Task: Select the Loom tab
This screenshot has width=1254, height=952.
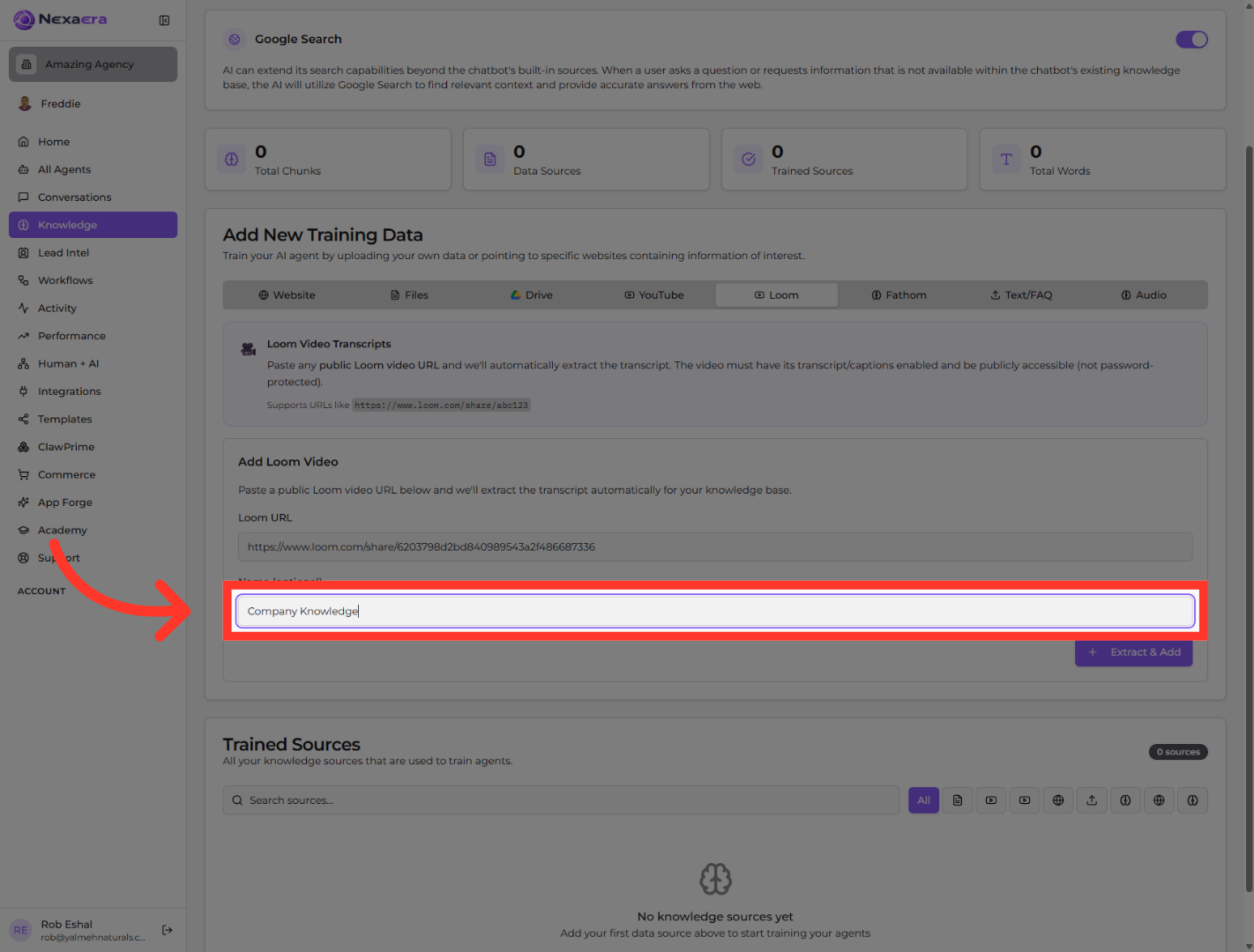Action: (x=777, y=295)
